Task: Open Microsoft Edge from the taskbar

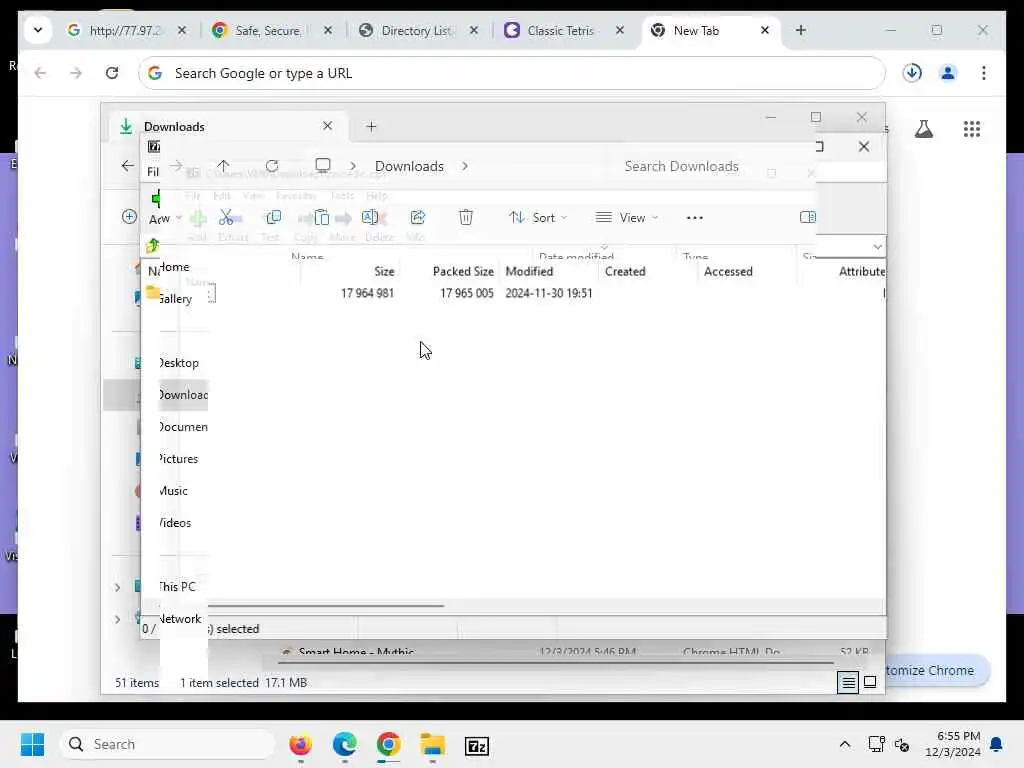Action: tap(344, 745)
